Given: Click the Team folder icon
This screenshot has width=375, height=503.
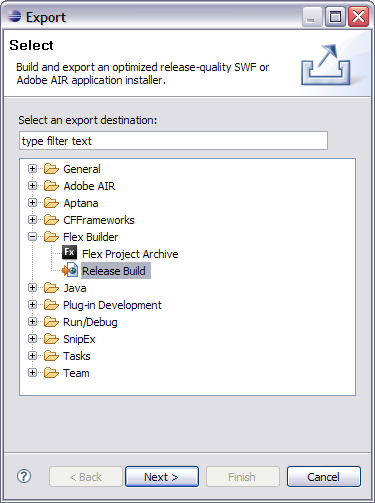Looking at the screenshot, I should [x=51, y=373].
